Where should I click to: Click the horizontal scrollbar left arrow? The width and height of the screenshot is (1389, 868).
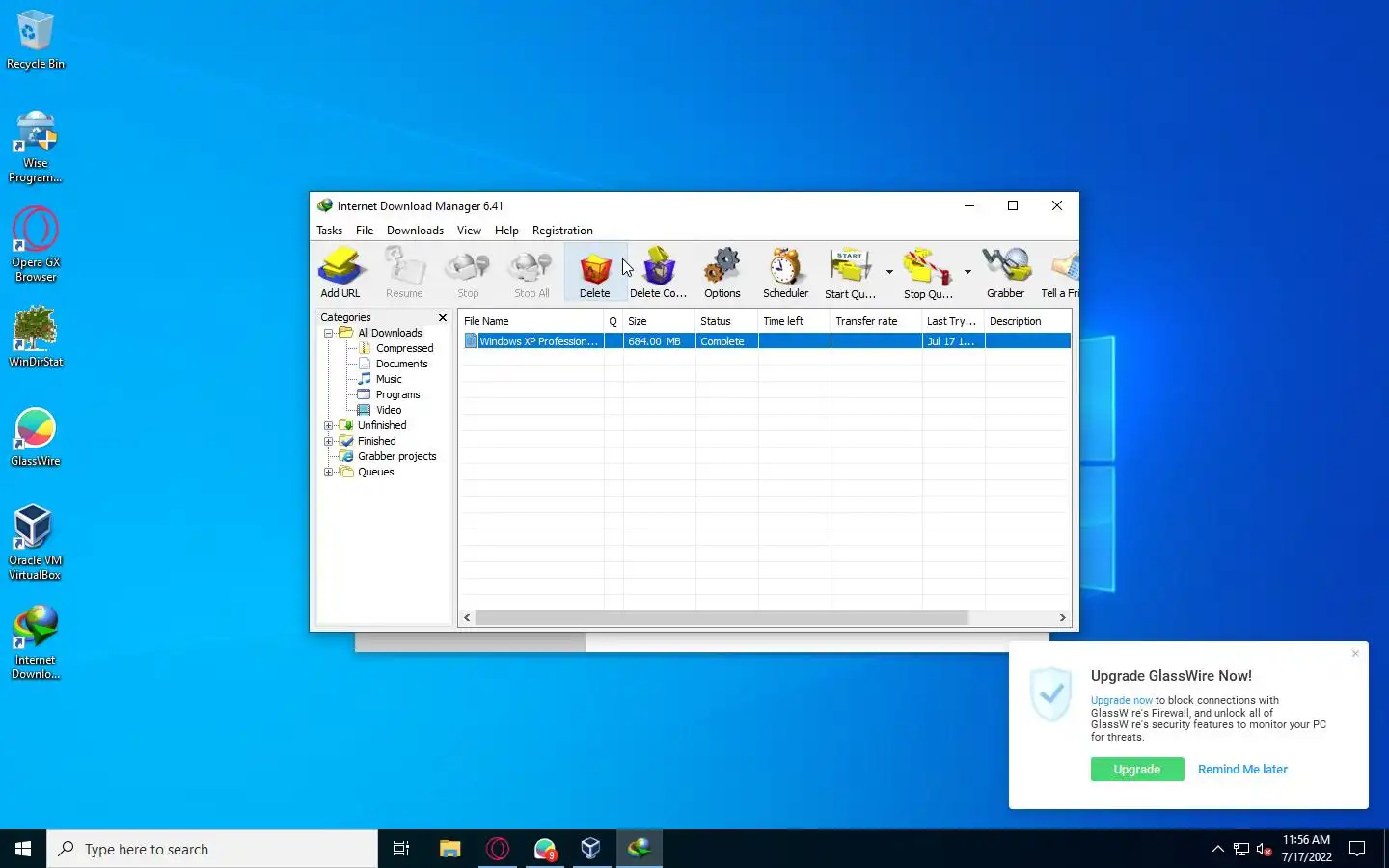468,618
